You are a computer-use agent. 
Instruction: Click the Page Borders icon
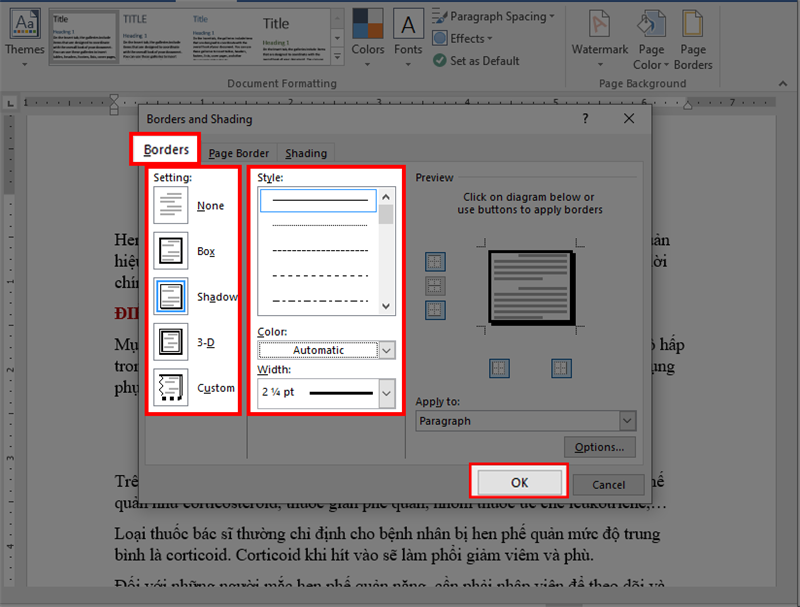(693, 24)
